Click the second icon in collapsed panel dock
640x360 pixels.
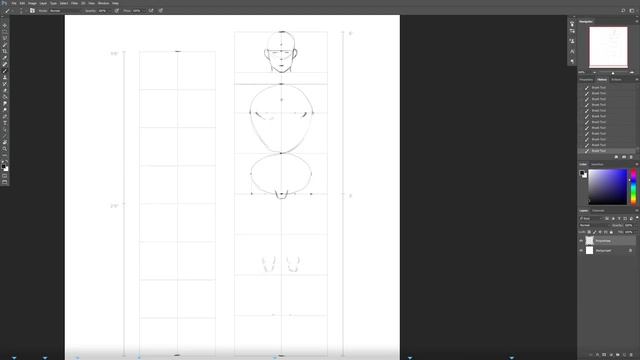[x=572, y=31]
